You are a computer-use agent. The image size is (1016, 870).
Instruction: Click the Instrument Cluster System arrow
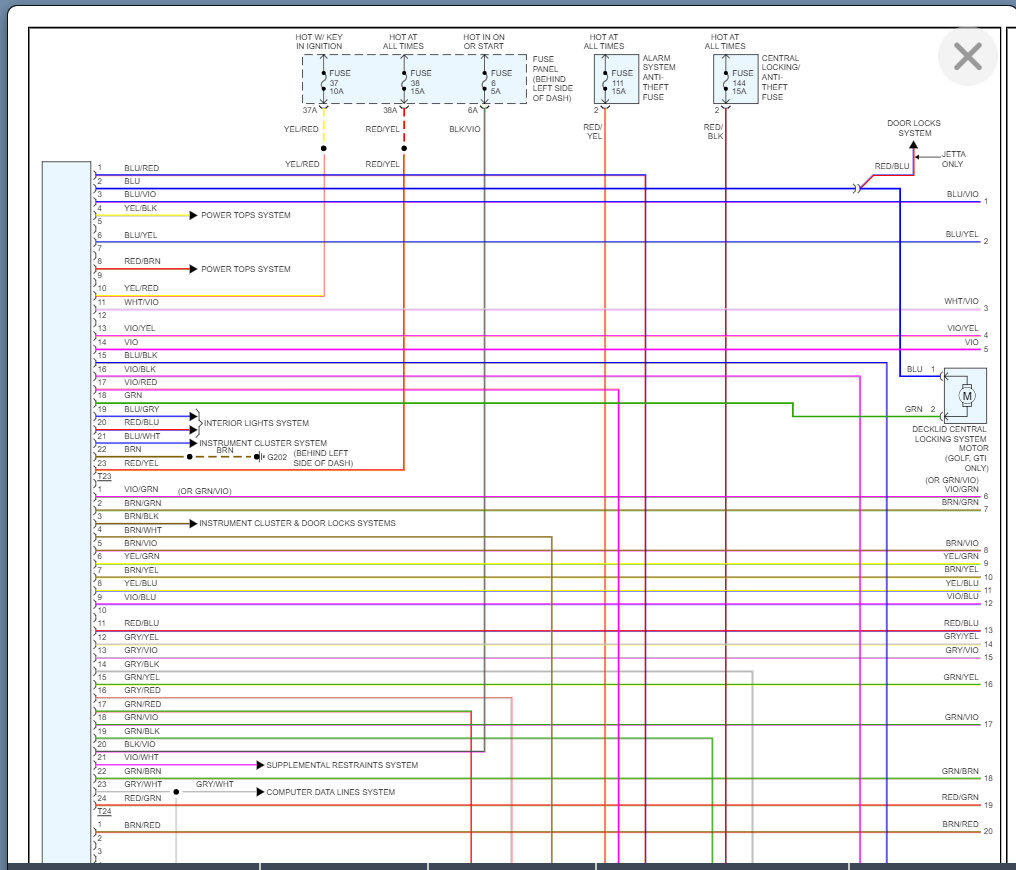coord(193,443)
